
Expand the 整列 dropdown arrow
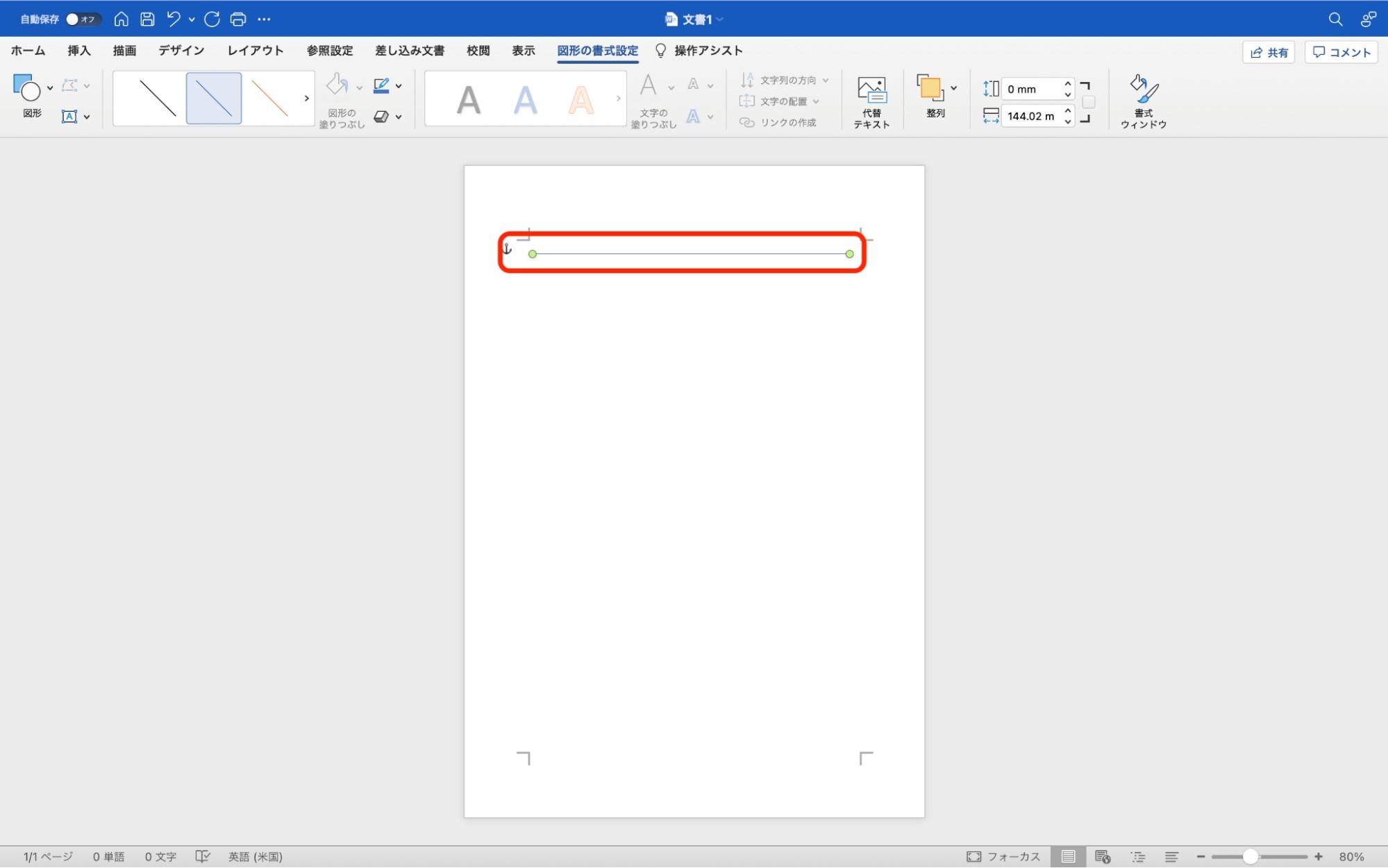point(954,87)
